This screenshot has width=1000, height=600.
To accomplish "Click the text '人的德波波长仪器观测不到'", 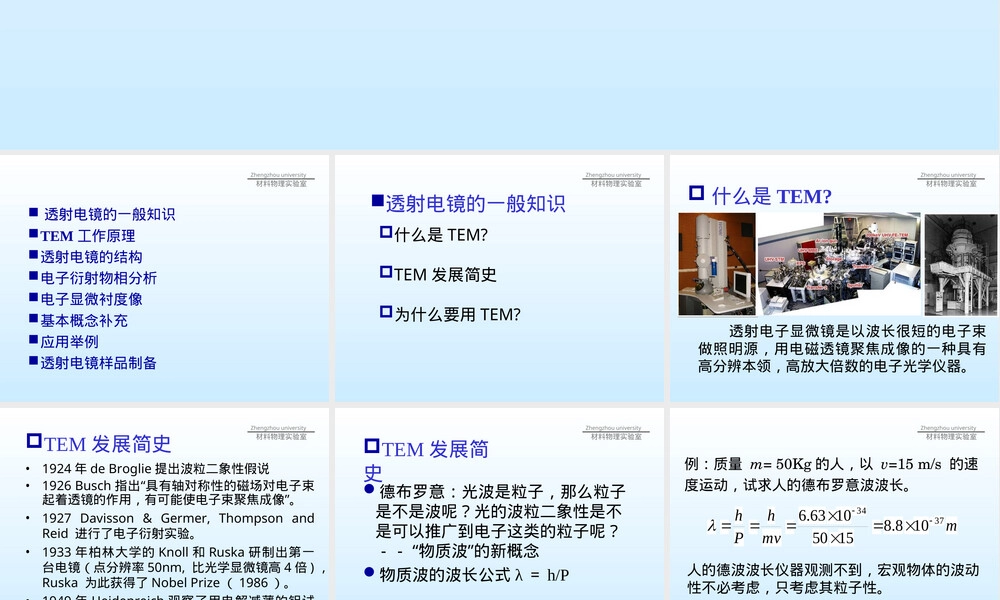I will pyautogui.click(x=774, y=569).
